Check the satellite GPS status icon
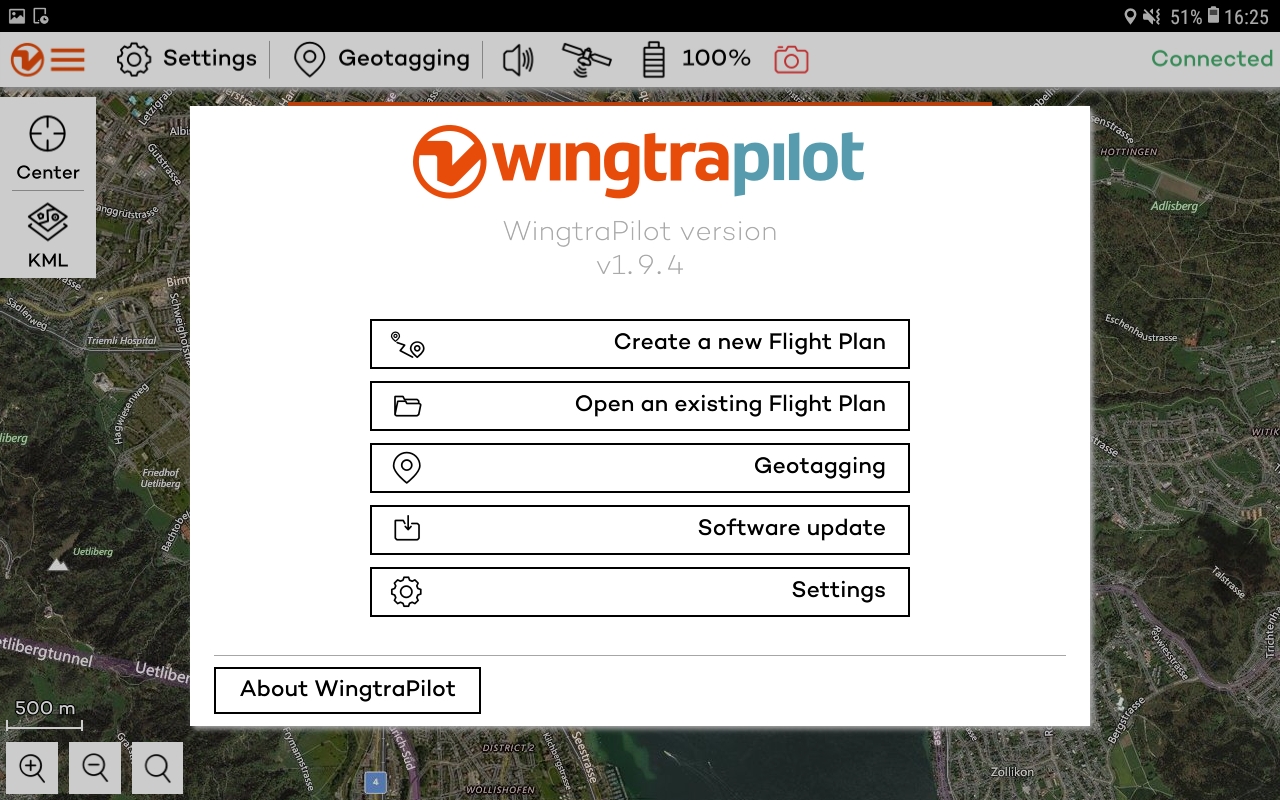 [x=587, y=60]
